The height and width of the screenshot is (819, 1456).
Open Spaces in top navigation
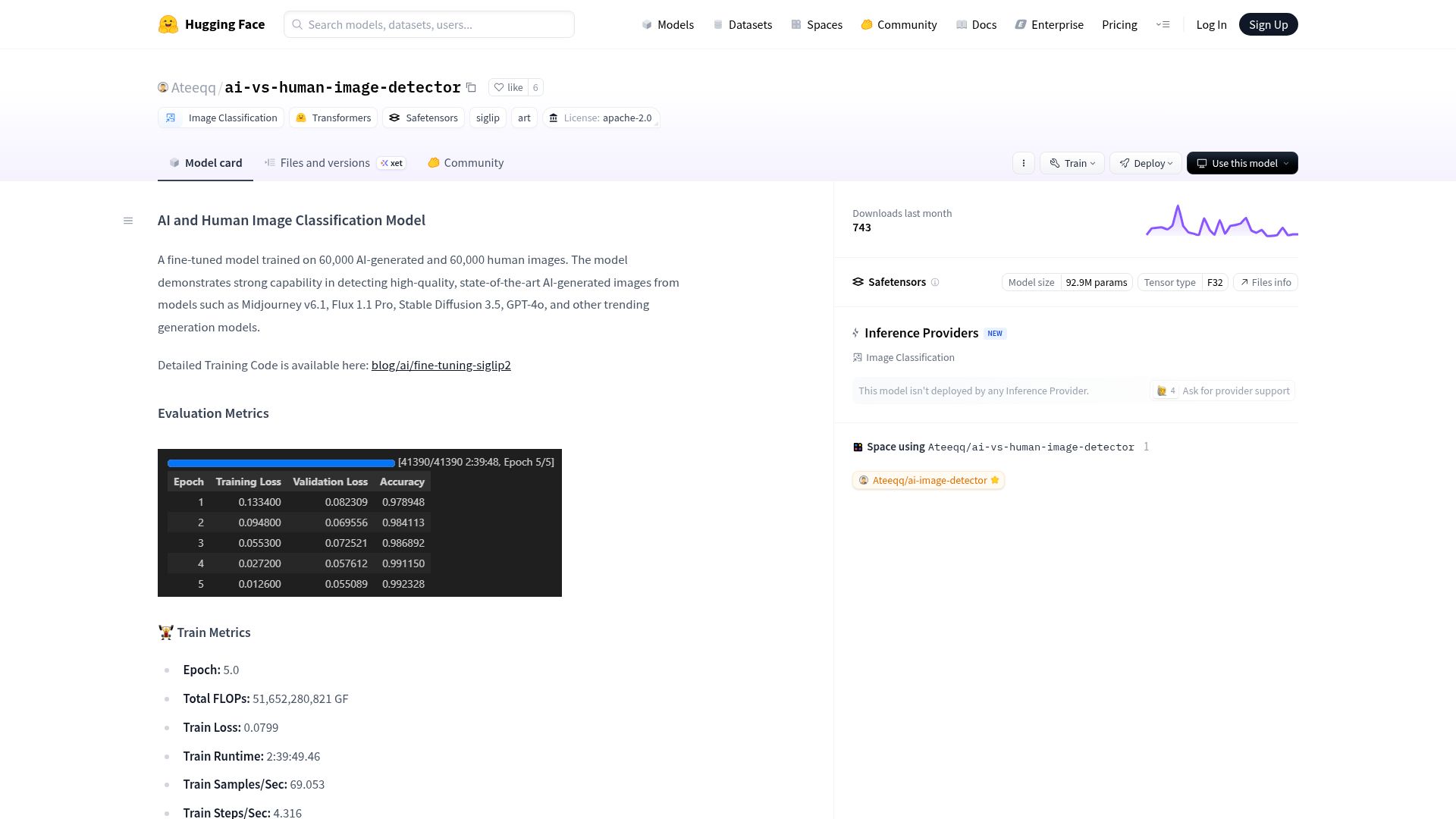(817, 24)
